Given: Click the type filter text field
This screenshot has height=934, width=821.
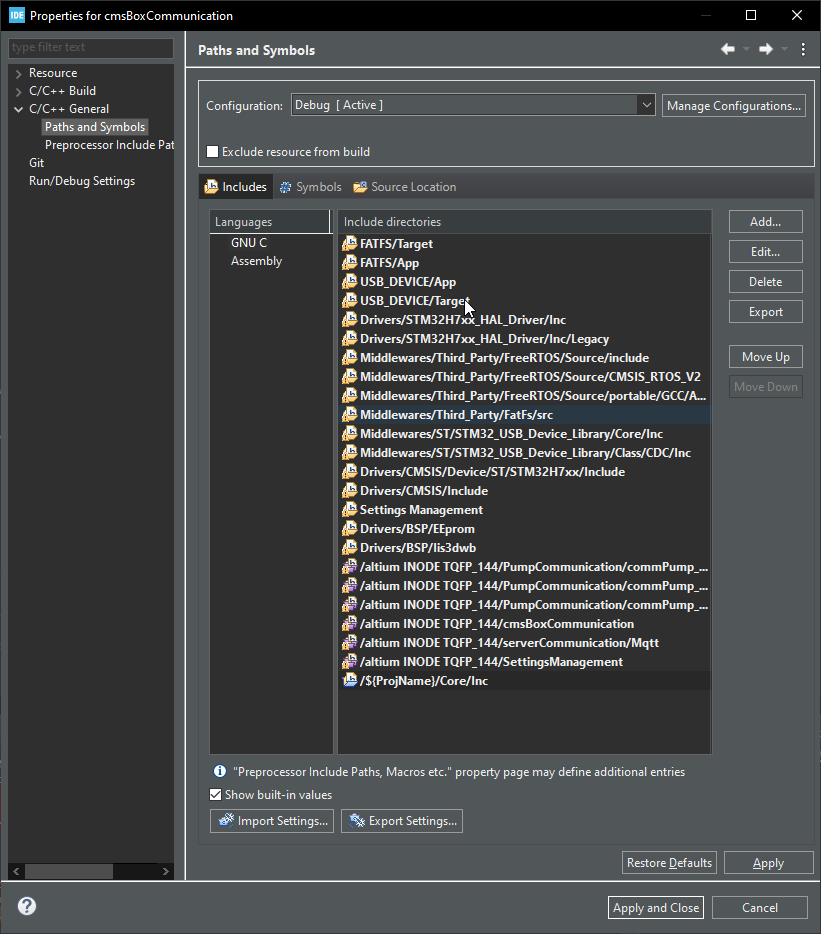Looking at the screenshot, I should [91, 47].
